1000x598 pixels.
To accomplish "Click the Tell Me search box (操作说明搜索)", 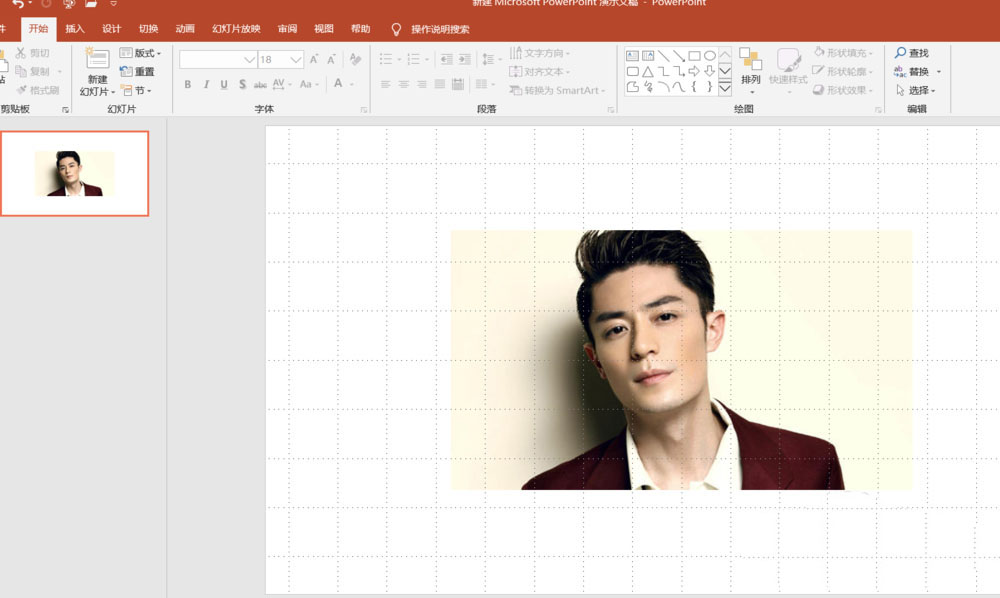I will [x=440, y=29].
